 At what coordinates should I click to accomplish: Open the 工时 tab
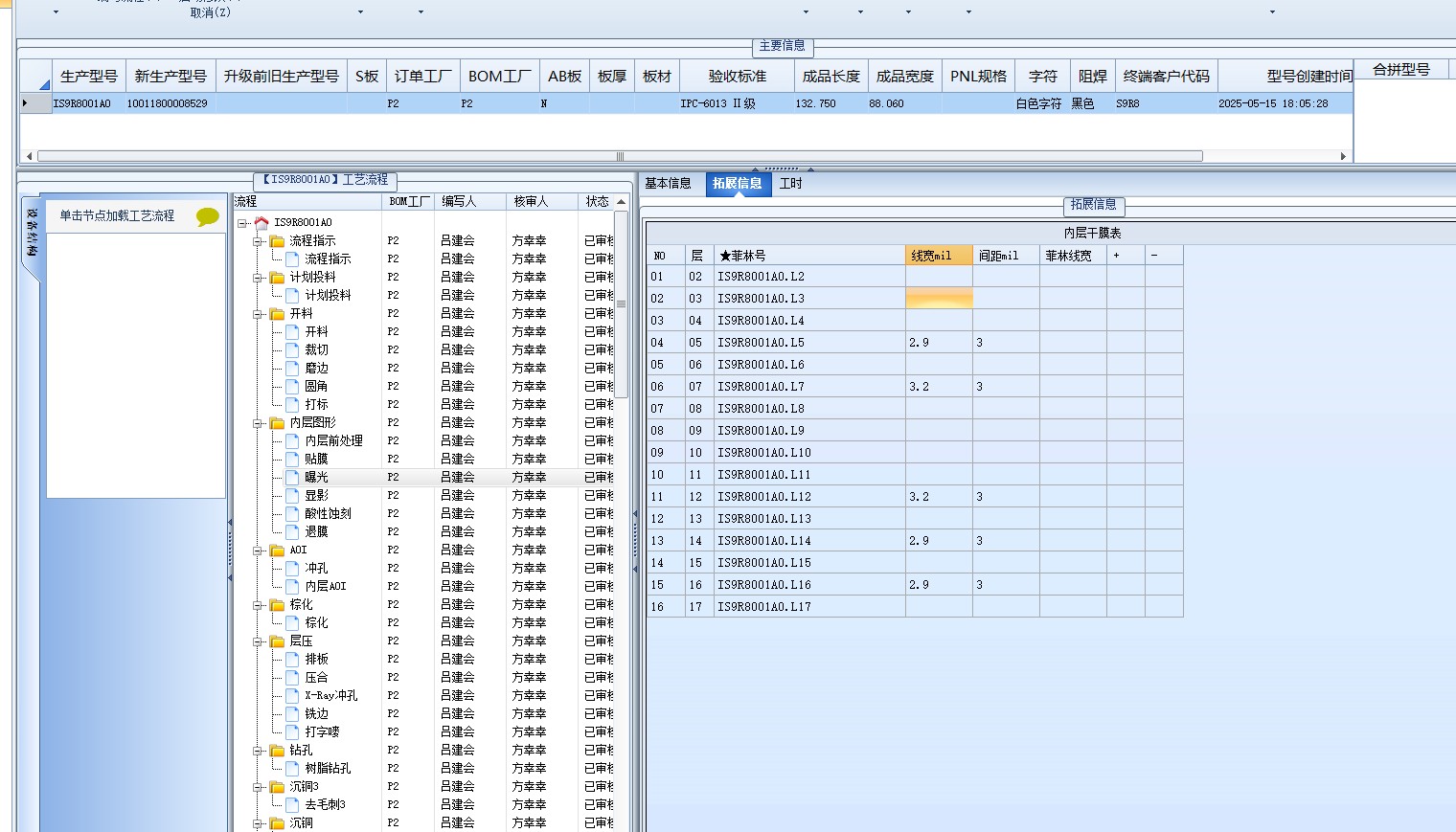click(791, 184)
